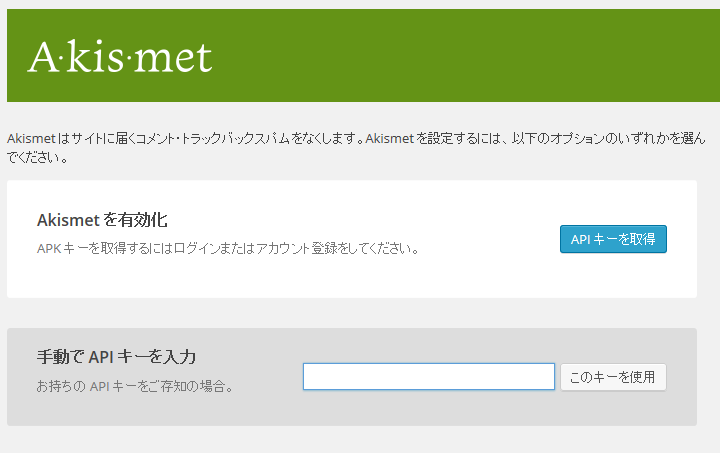Screen dimensions: 720x453
Task: Click the 'でください。' text ending the intro
Action: [38, 158]
